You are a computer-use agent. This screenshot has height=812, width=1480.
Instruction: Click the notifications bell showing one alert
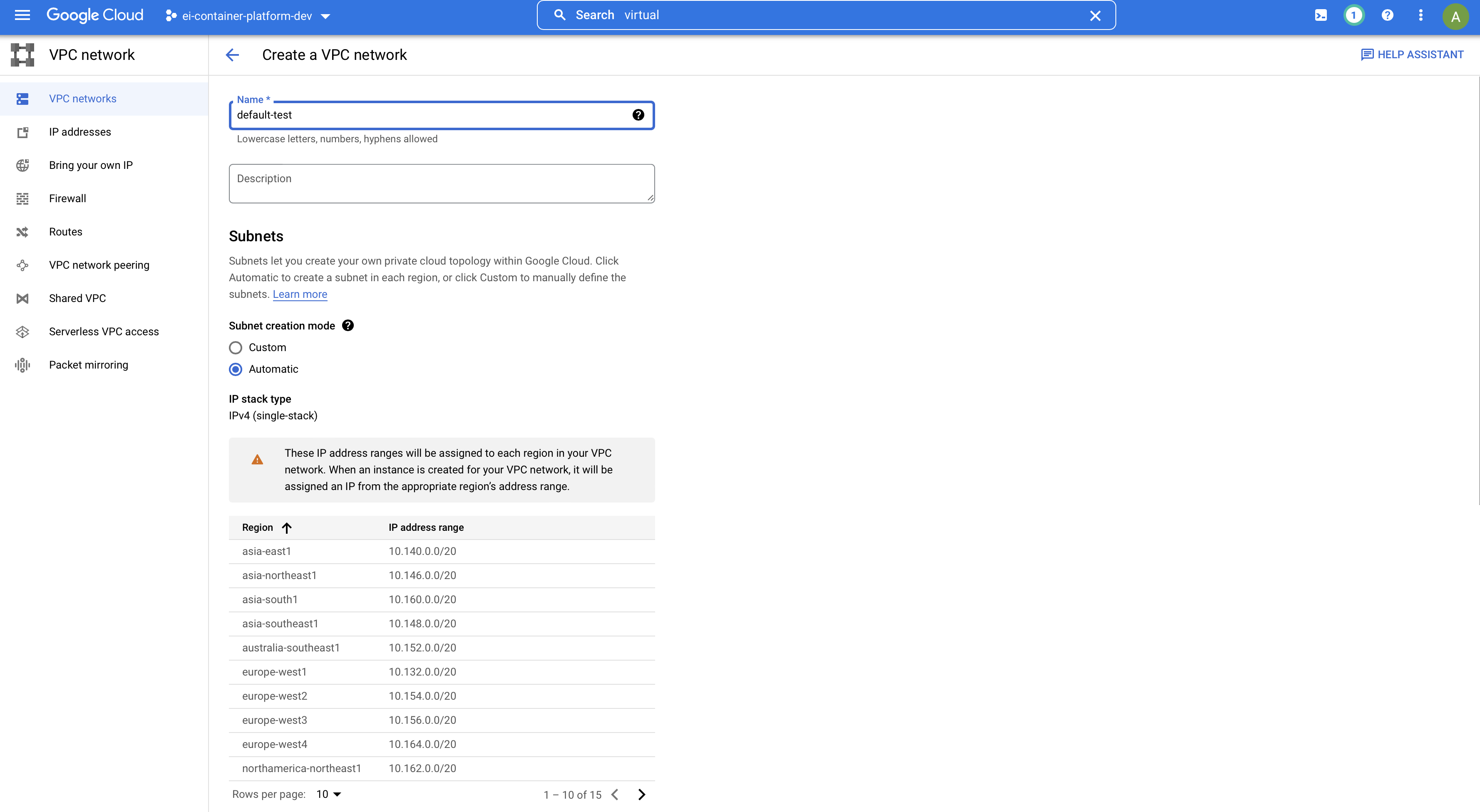pos(1353,15)
